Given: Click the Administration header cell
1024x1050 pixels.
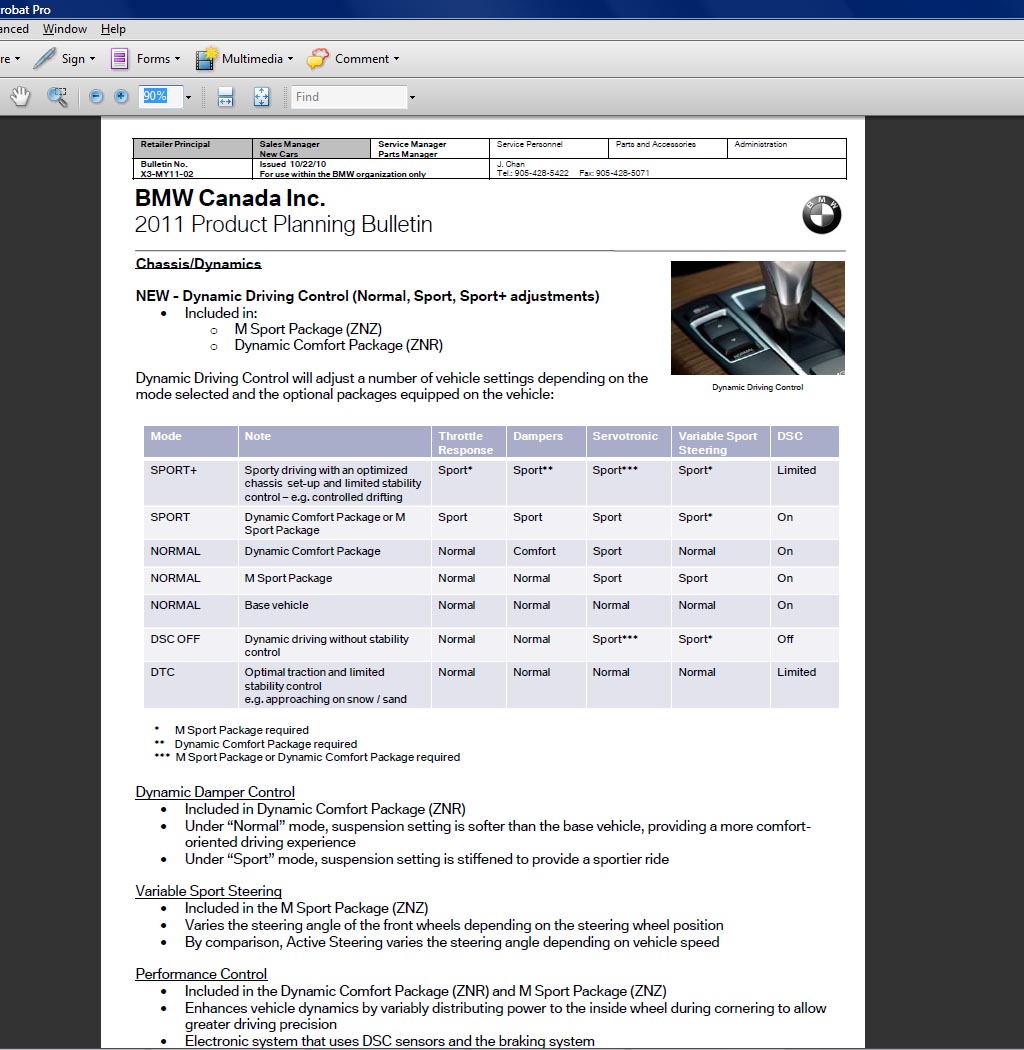Looking at the screenshot, I should 787,148.
